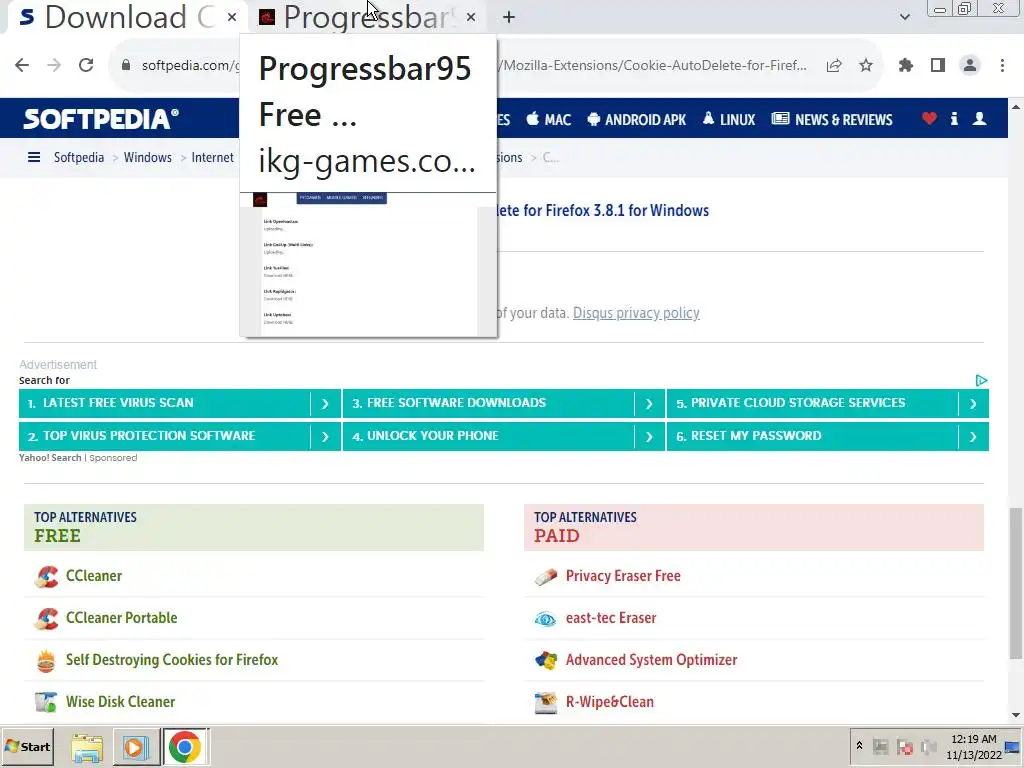Click the AdChoices icon above the ad
Viewport: 1024px width, 768px height.
click(982, 380)
